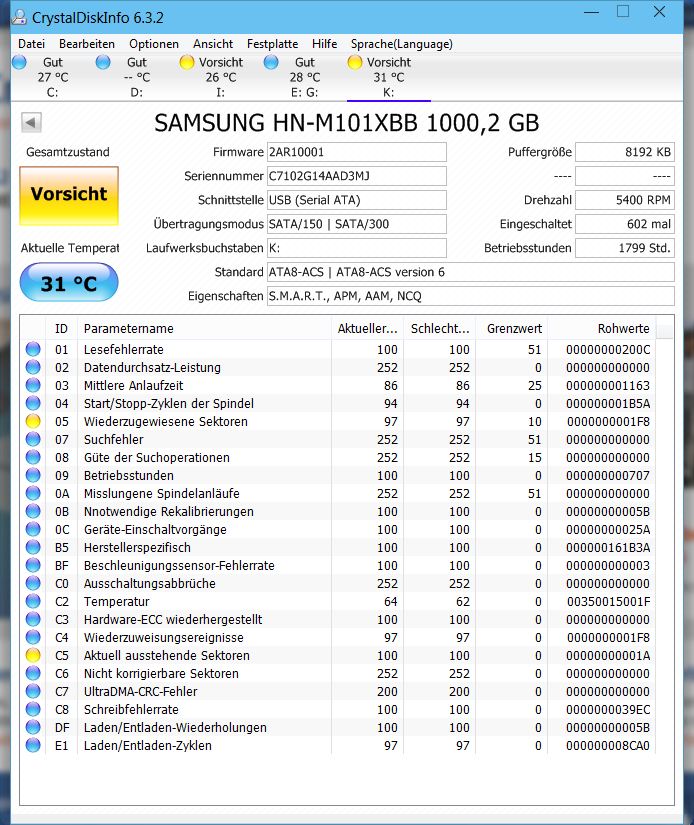
Task: Select the Nnotwendige Rekalibrierungen row name
Action: click(x=168, y=511)
